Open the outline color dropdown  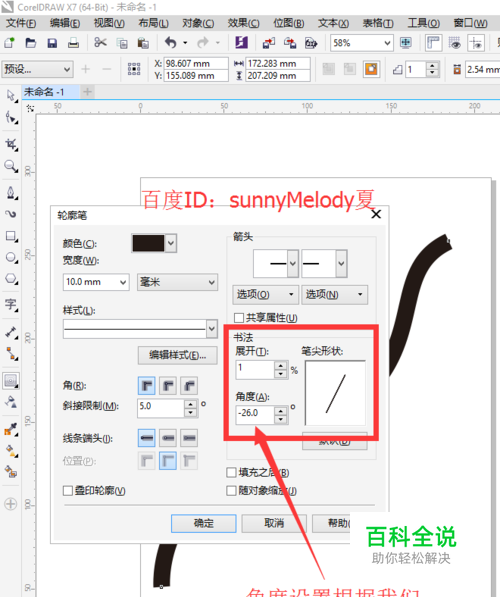pos(171,243)
